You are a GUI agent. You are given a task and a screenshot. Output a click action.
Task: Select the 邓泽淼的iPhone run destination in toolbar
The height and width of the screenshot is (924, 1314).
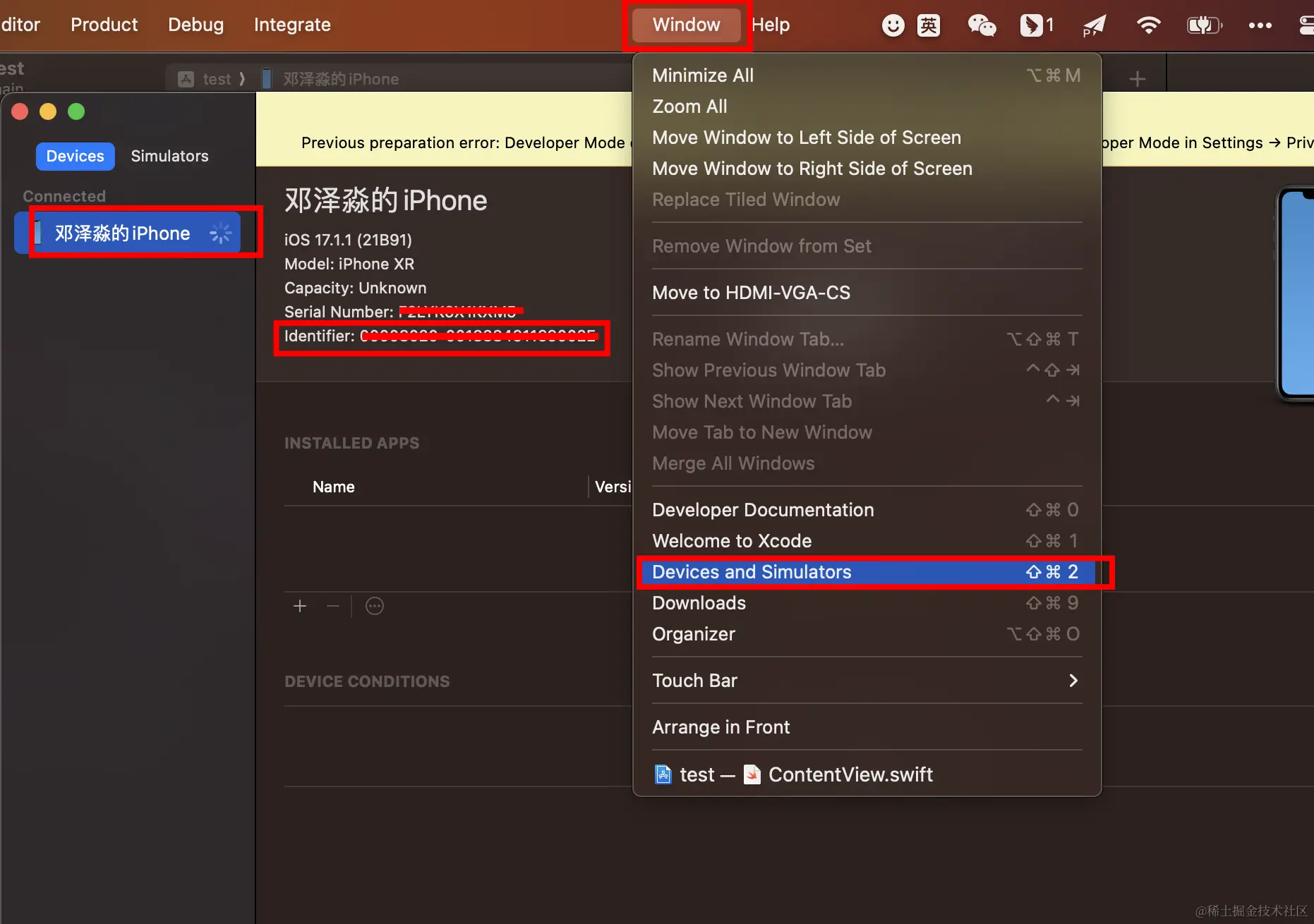pyautogui.click(x=330, y=79)
